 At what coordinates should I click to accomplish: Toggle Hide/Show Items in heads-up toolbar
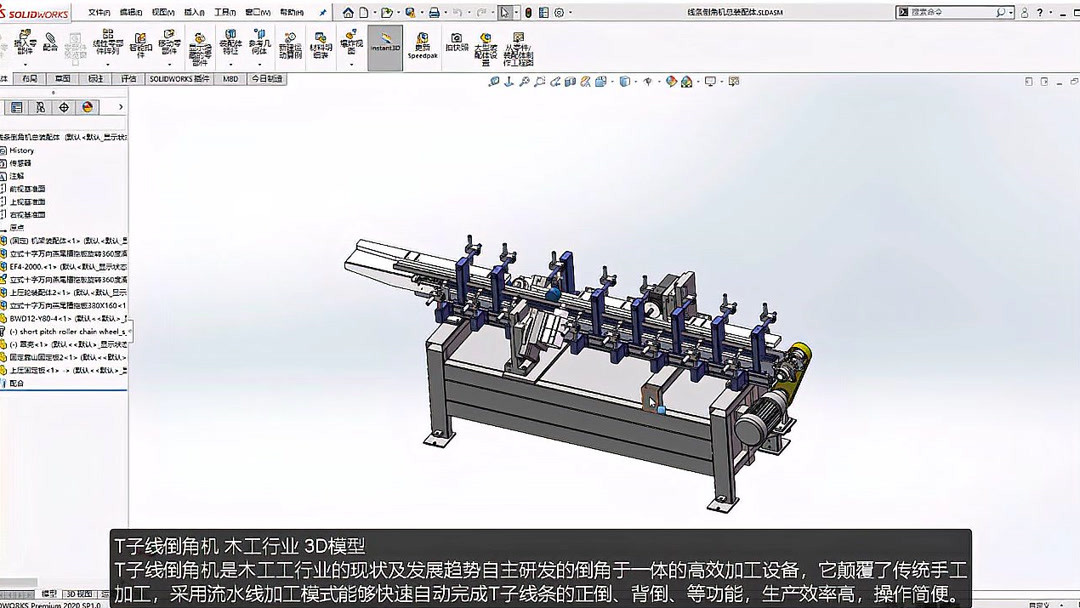[647, 80]
